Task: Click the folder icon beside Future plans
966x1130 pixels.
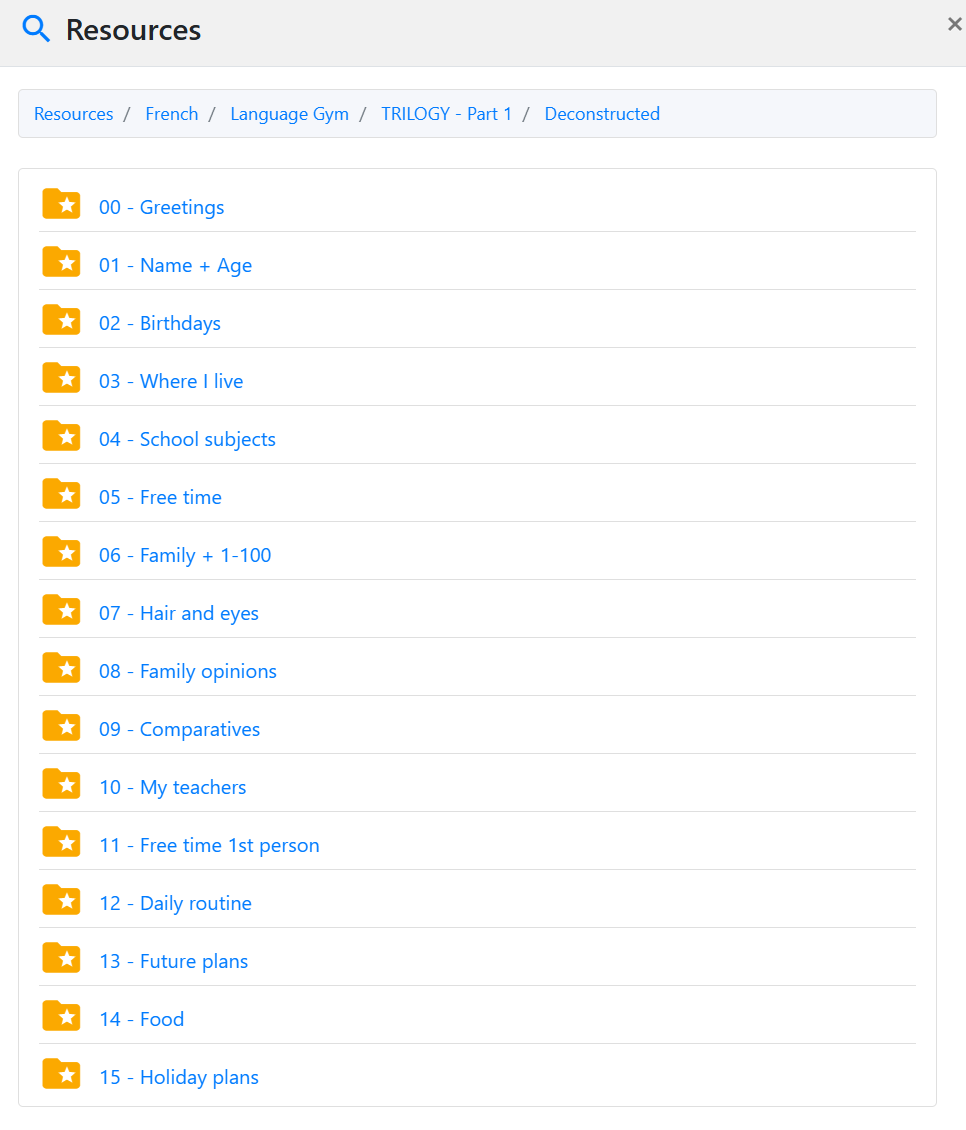Action: tap(61, 958)
